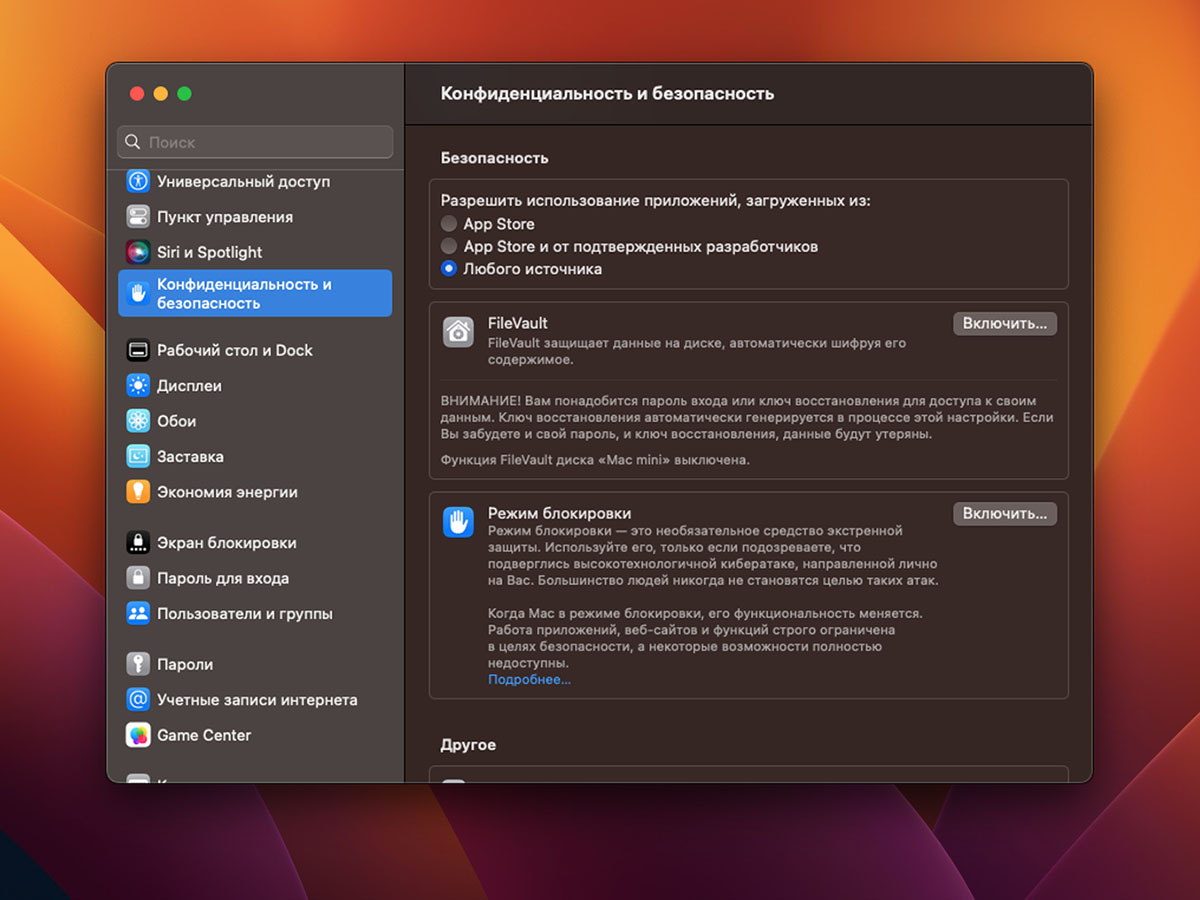This screenshot has height=900, width=1200.
Task: Open Учетные записи интернета in sidebar
Action: pos(256,700)
